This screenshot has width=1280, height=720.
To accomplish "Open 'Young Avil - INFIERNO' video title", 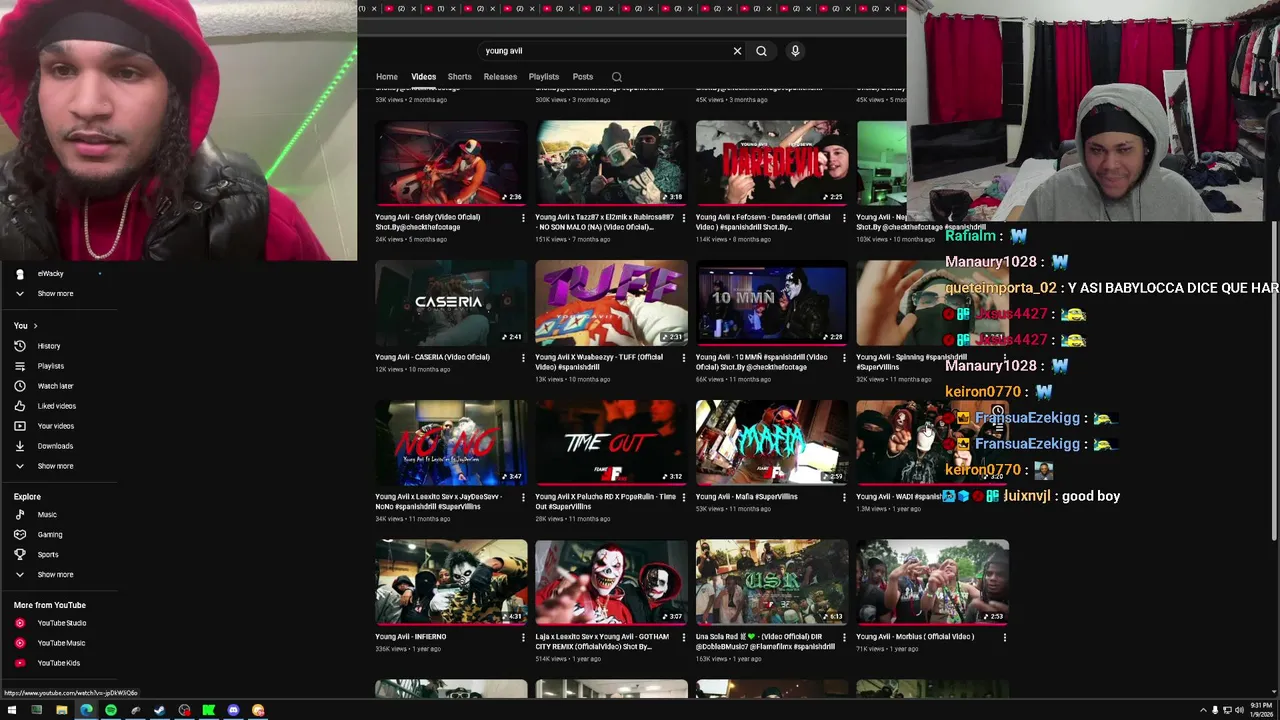I will click(x=411, y=637).
